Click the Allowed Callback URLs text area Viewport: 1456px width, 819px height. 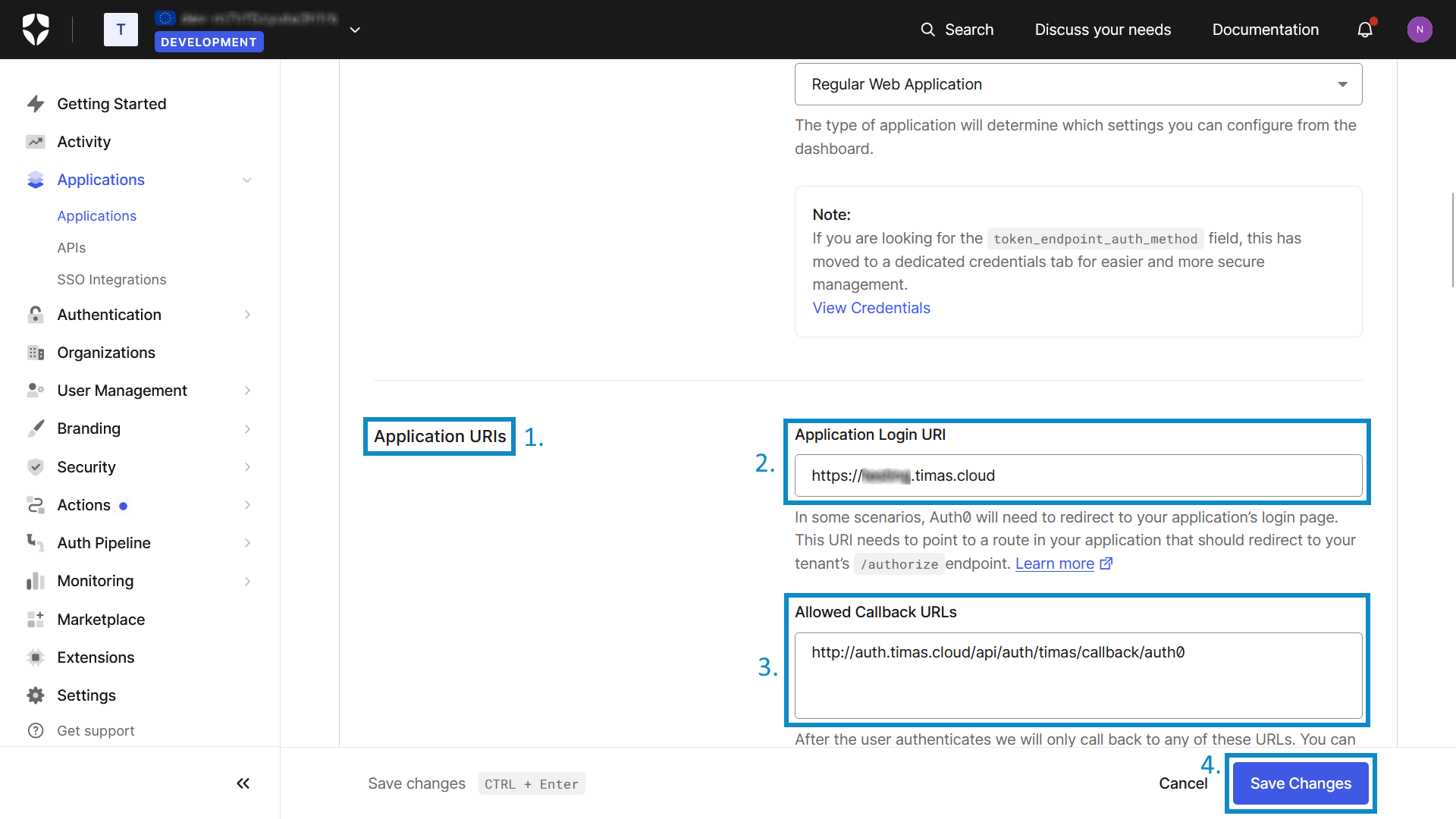tap(1078, 676)
